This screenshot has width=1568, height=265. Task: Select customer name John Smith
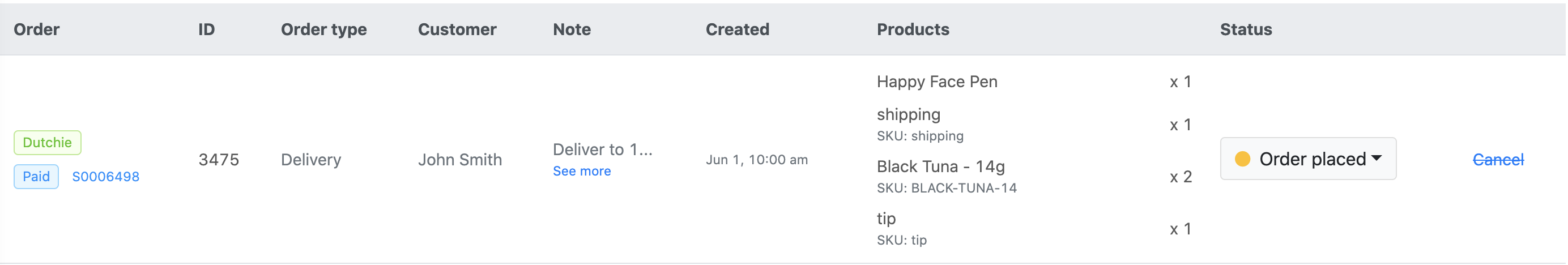pyautogui.click(x=459, y=160)
